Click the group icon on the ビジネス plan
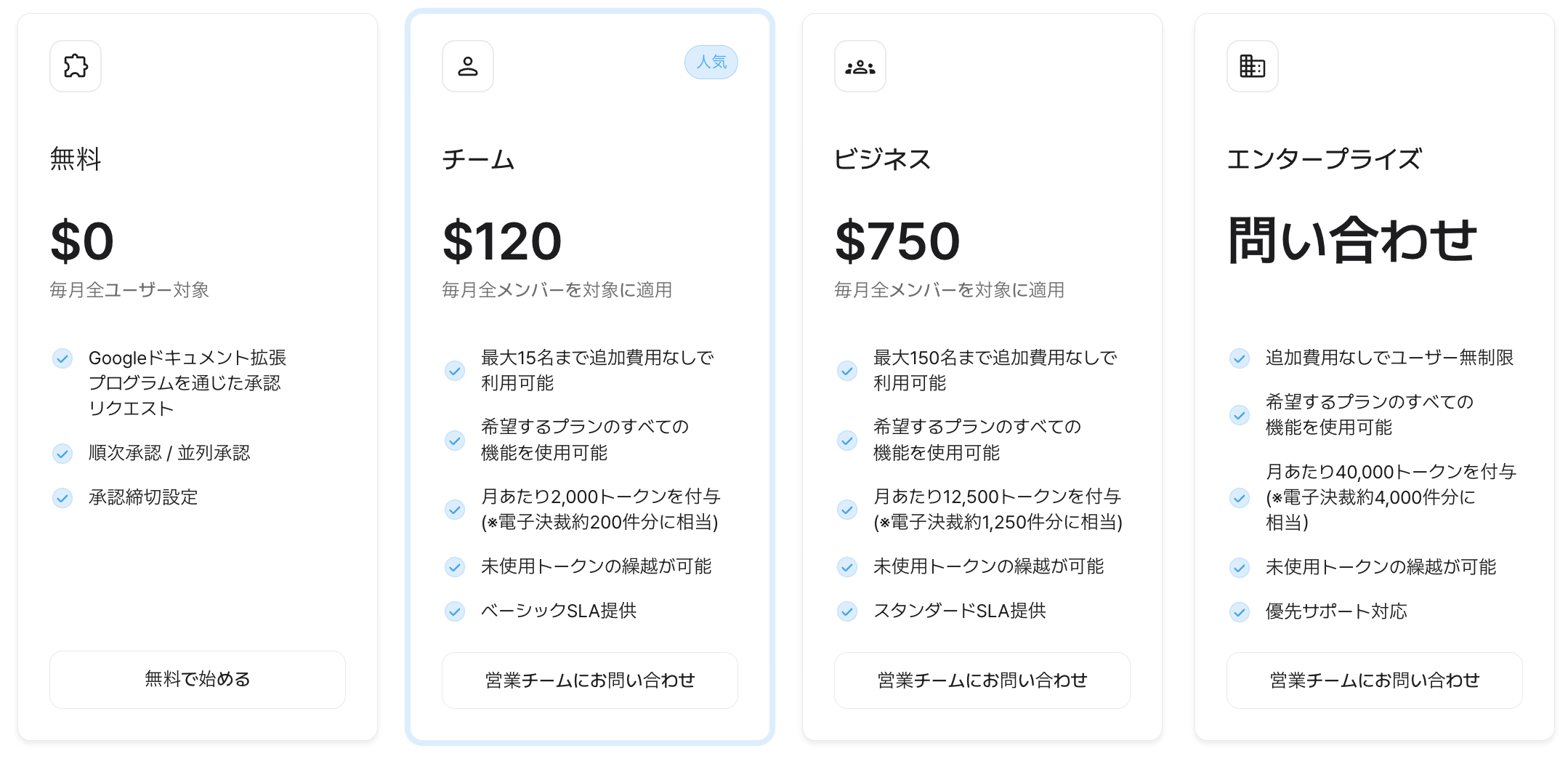Screen dimensions: 1568x759 point(860,66)
